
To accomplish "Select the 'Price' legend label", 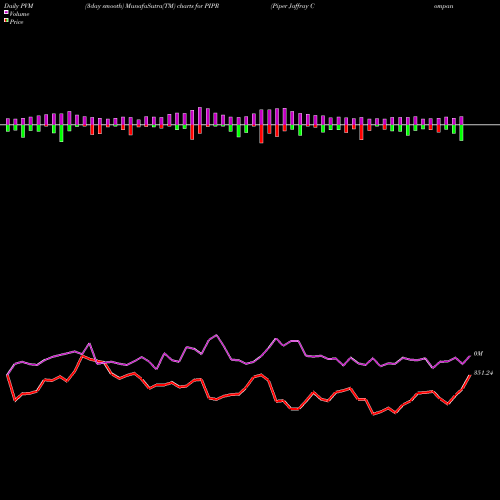I will point(16,22).
